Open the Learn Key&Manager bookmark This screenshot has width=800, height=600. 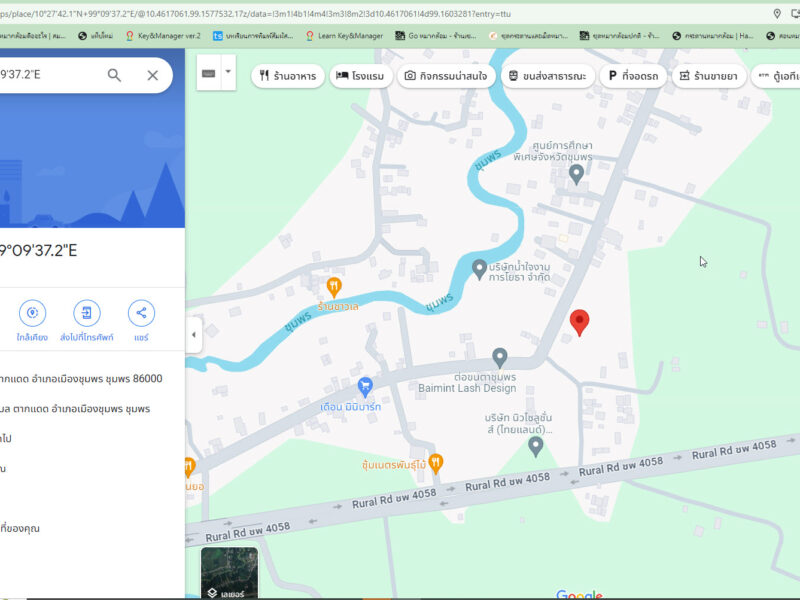tap(343, 35)
